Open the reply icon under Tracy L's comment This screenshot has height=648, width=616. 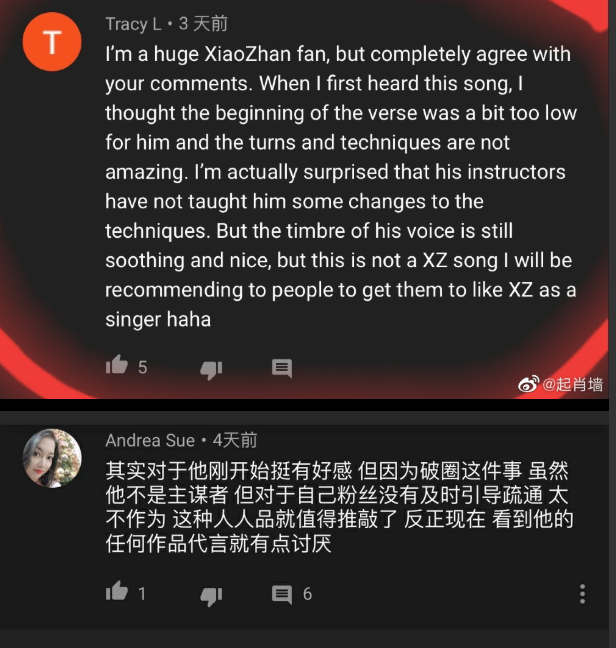pyautogui.click(x=282, y=368)
